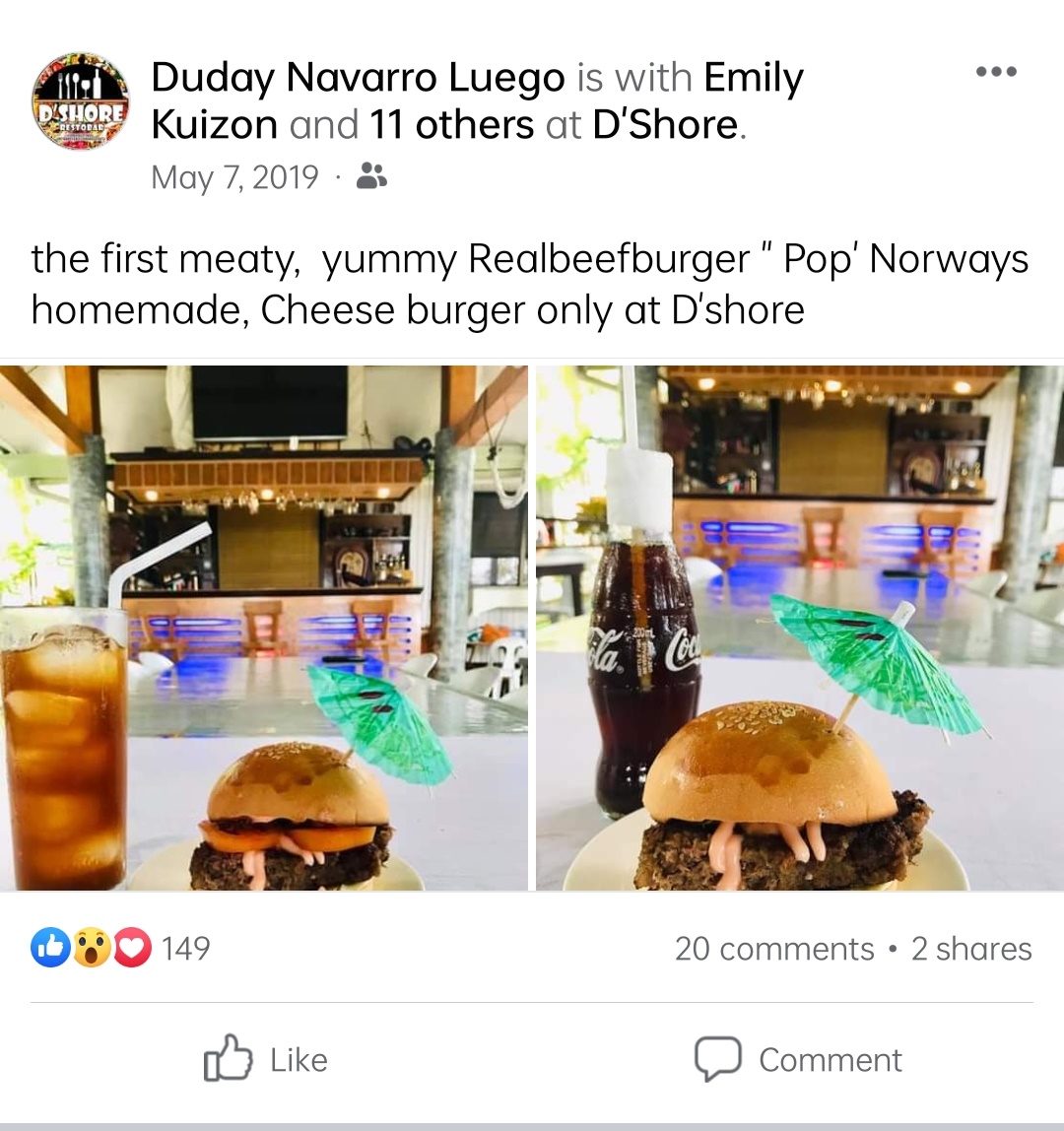Click the Wow reaction emoji

pyautogui.click(x=91, y=947)
